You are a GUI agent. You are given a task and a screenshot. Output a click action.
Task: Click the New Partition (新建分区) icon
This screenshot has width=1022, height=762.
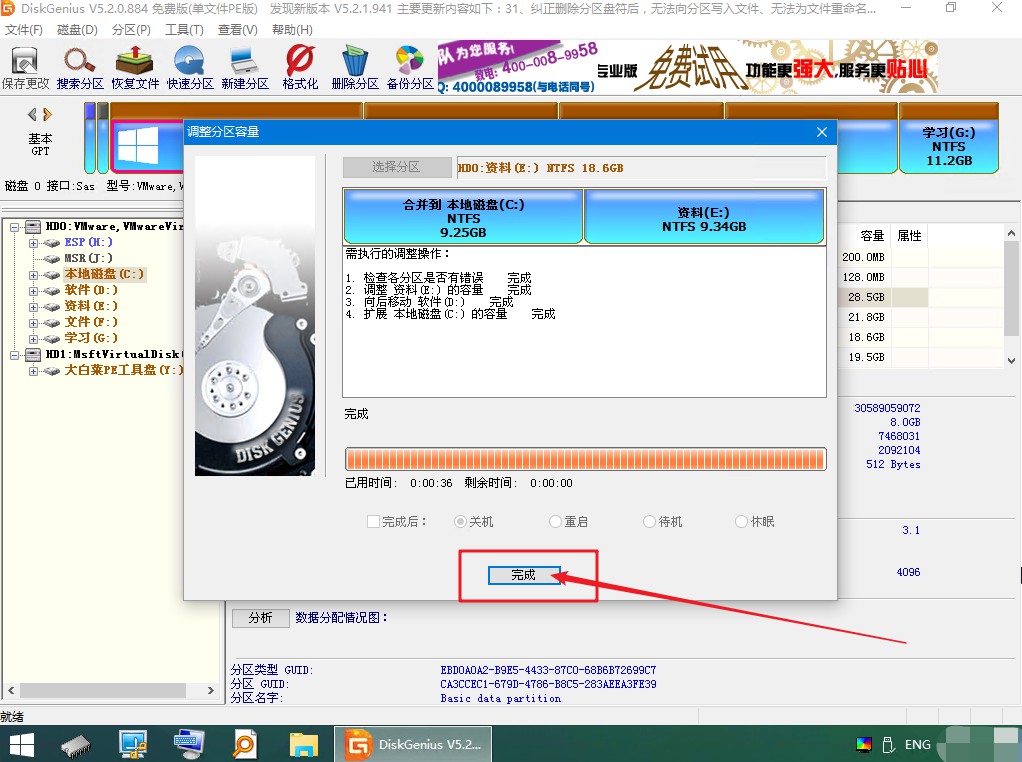[245, 66]
